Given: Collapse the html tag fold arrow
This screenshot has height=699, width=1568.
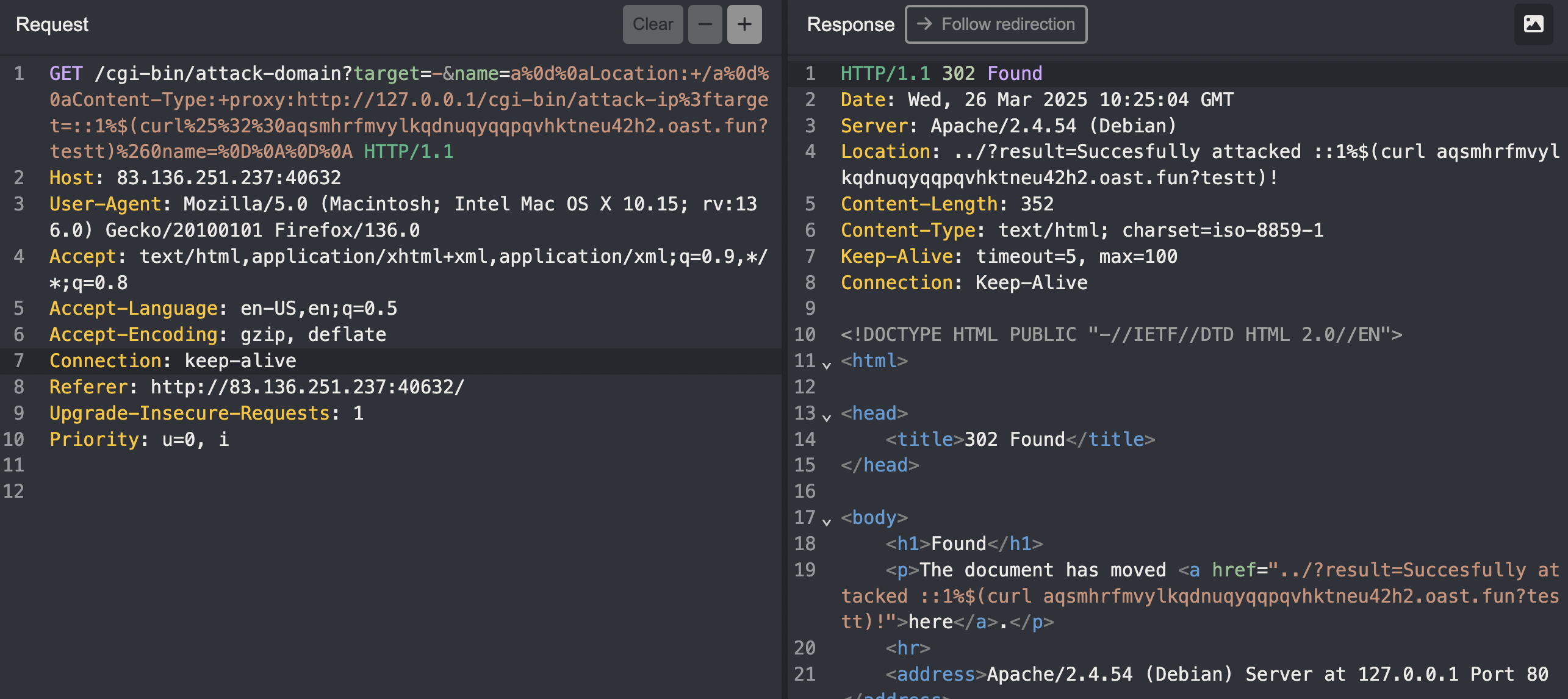Looking at the screenshot, I should (827, 365).
